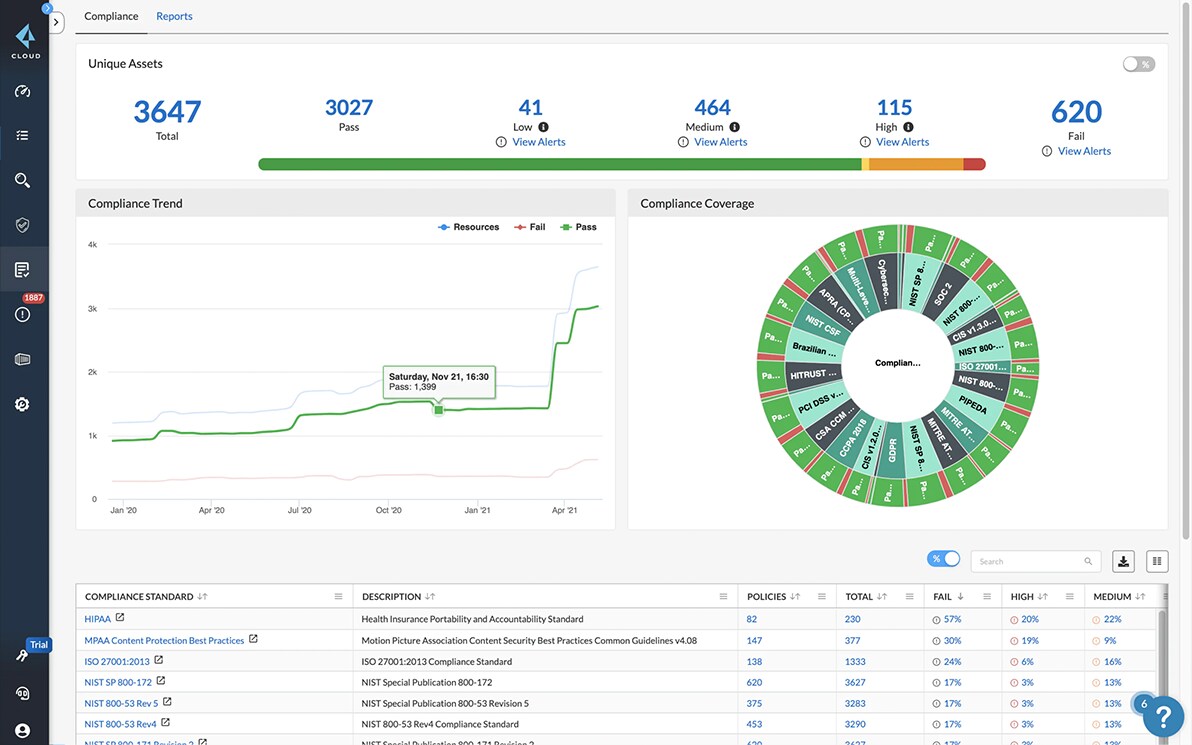Switch to the Reports tab

pyautogui.click(x=174, y=15)
